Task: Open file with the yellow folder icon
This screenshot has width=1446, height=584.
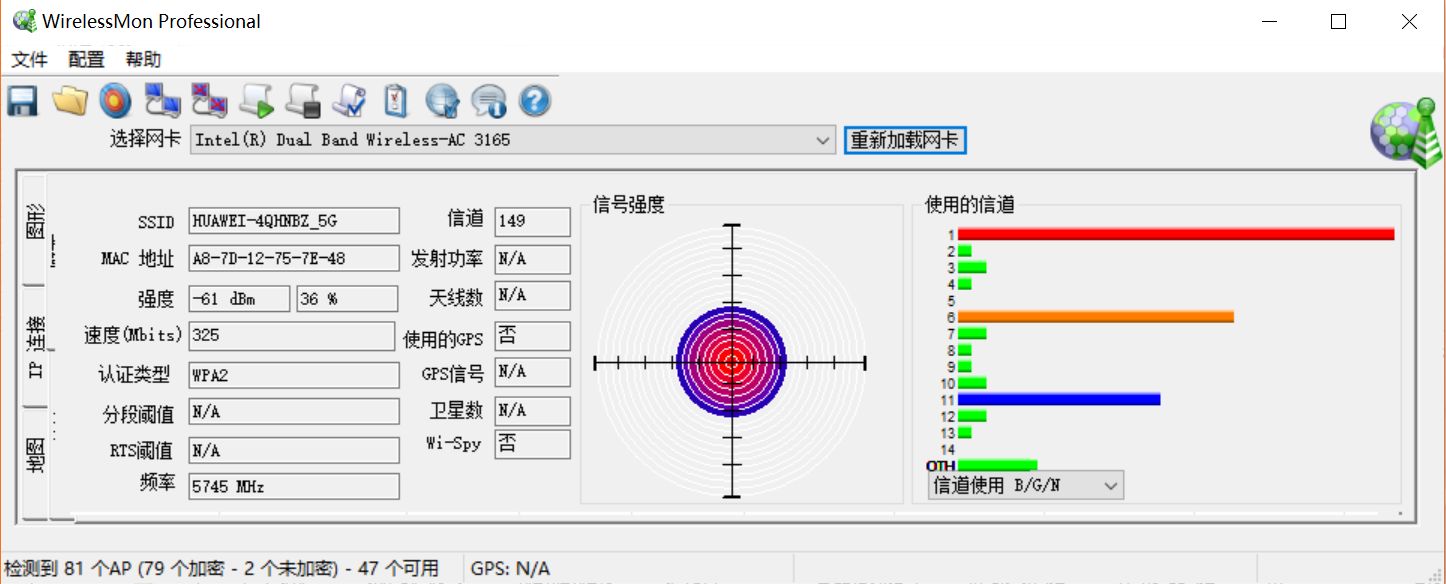Action: coord(69,101)
